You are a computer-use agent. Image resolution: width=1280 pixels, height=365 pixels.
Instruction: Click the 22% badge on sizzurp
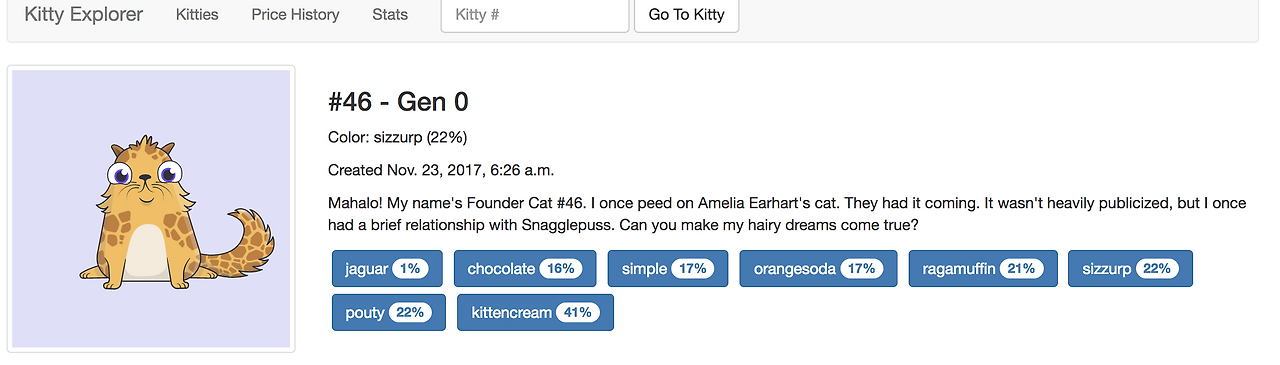(1156, 269)
